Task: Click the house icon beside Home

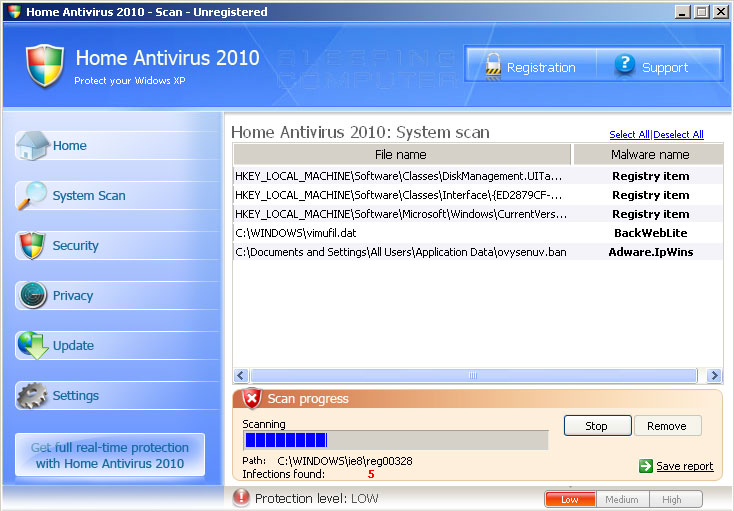Action: tap(32, 146)
